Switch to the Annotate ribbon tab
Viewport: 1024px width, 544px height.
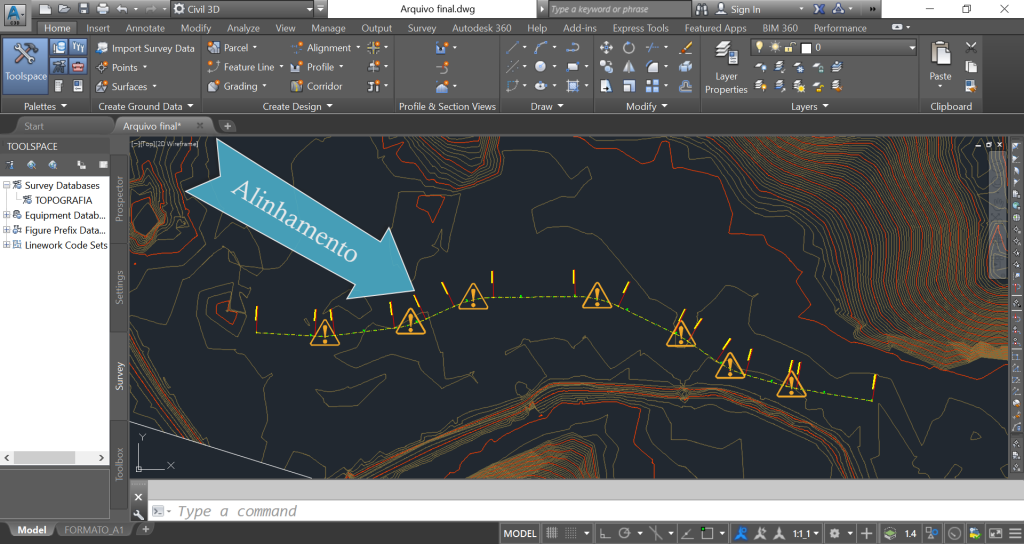[x=145, y=28]
